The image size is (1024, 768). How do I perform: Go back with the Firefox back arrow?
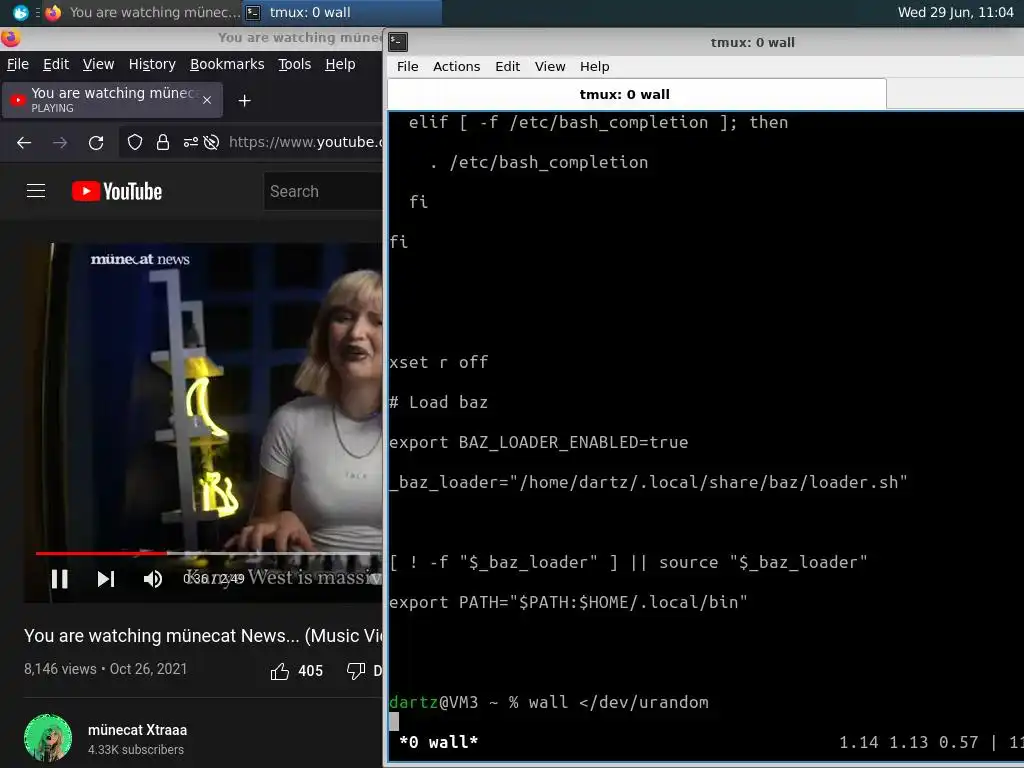pos(24,142)
